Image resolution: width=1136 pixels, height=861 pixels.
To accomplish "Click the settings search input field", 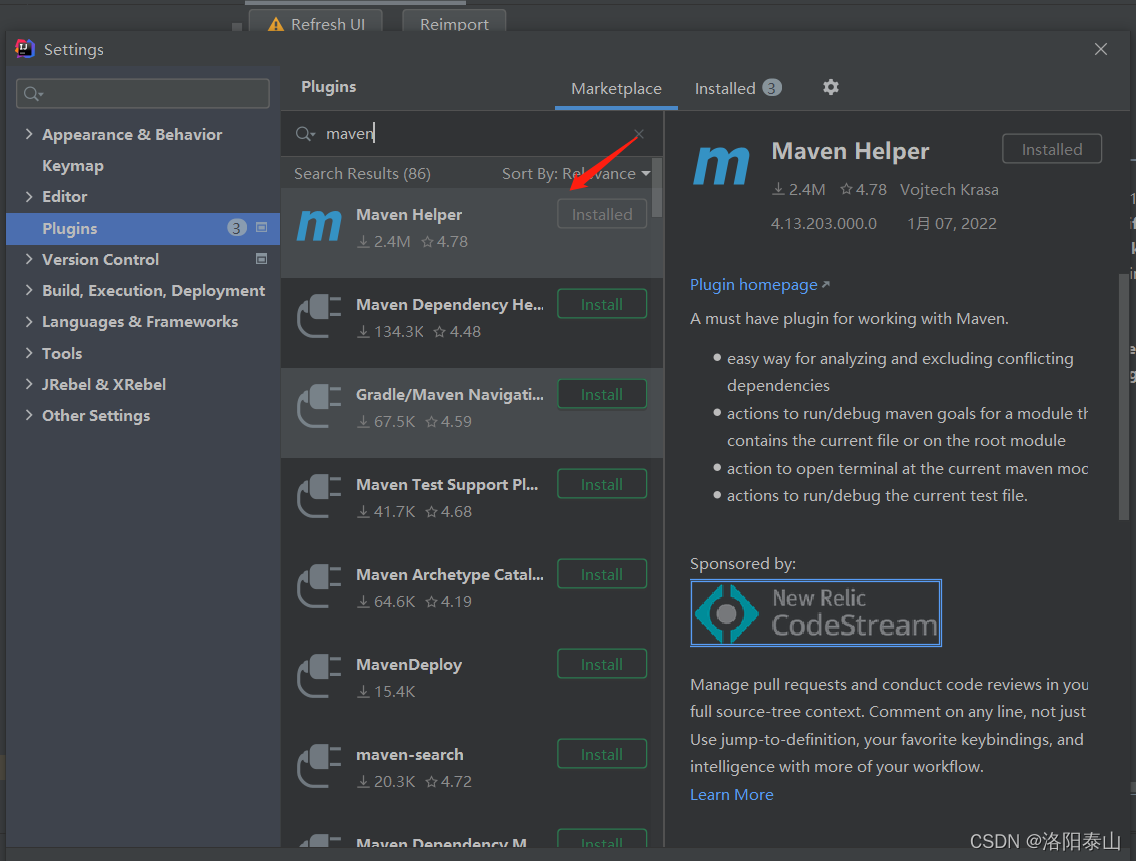I will 143,93.
